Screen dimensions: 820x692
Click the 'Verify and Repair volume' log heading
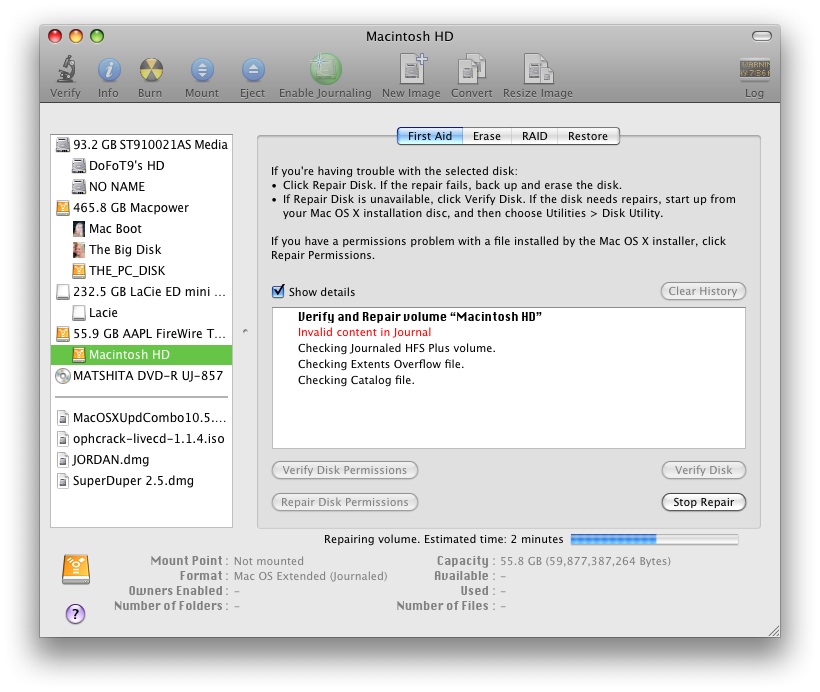coord(419,316)
